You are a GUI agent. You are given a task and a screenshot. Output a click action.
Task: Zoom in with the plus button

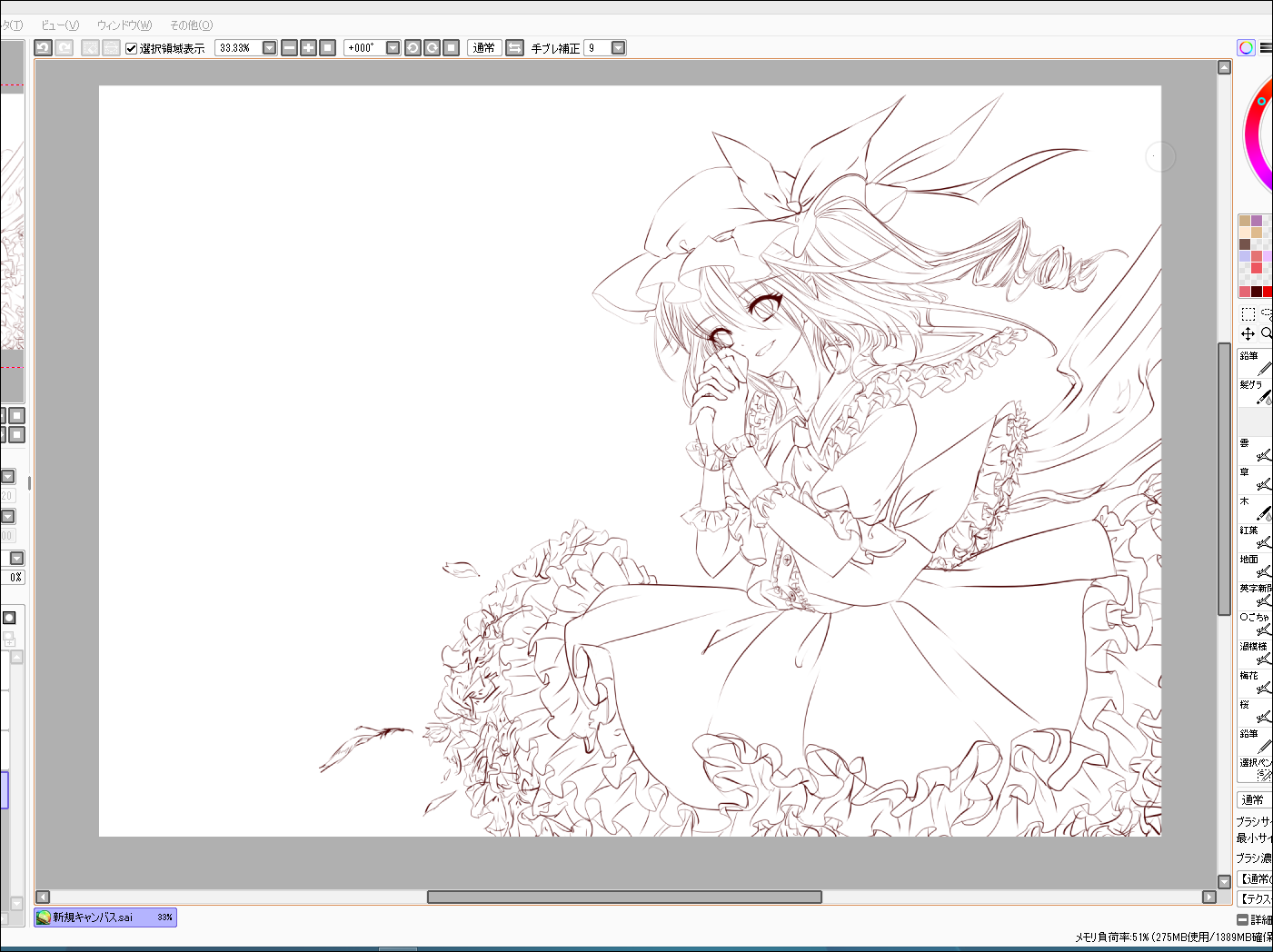[x=308, y=48]
